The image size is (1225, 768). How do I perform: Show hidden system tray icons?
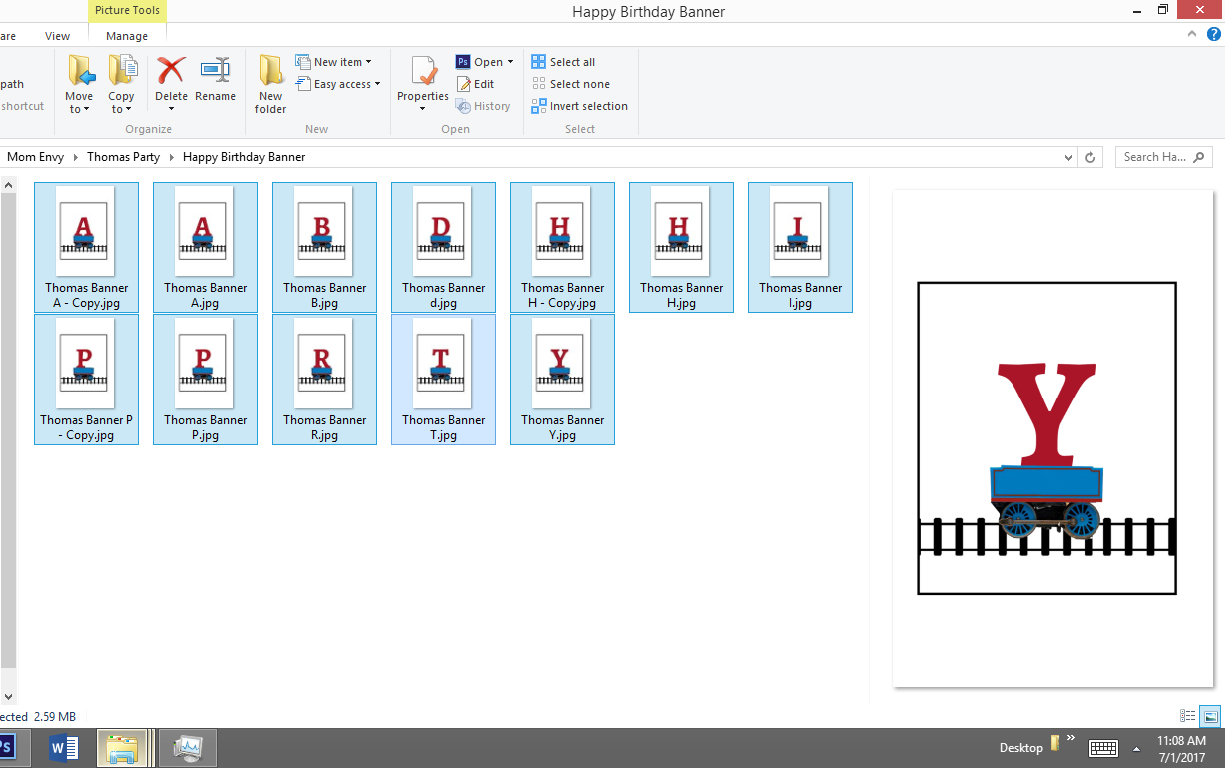1136,748
